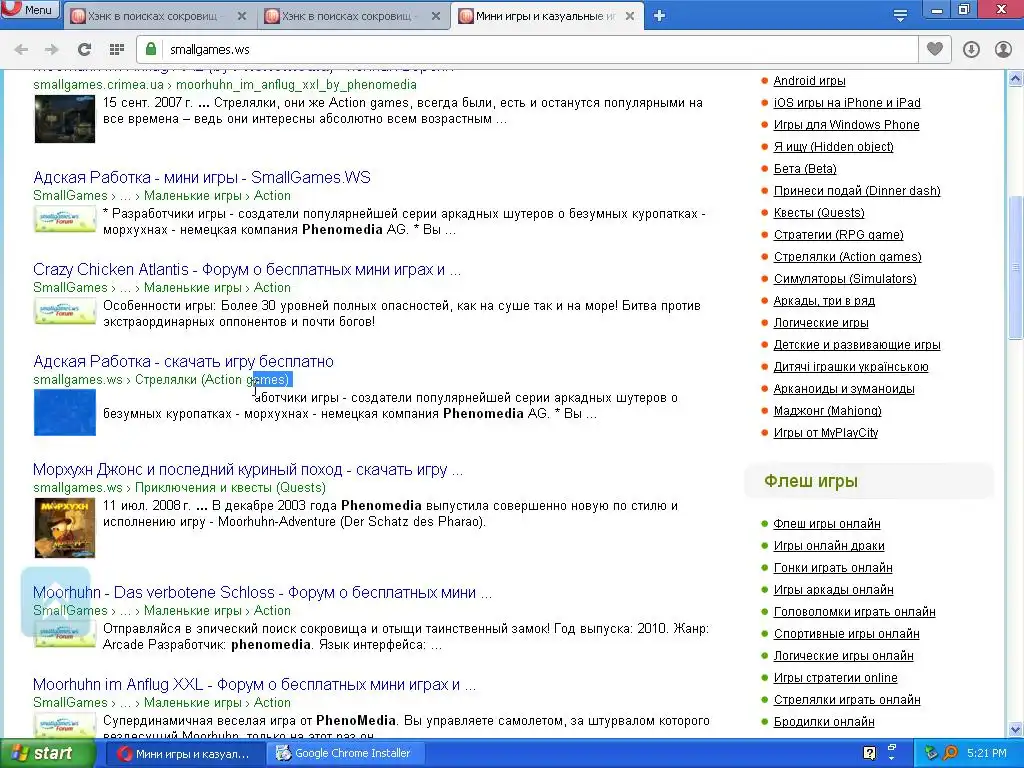1024x768 pixels.
Task: Open Игры для Windows Phone category
Action: pyautogui.click(x=846, y=125)
